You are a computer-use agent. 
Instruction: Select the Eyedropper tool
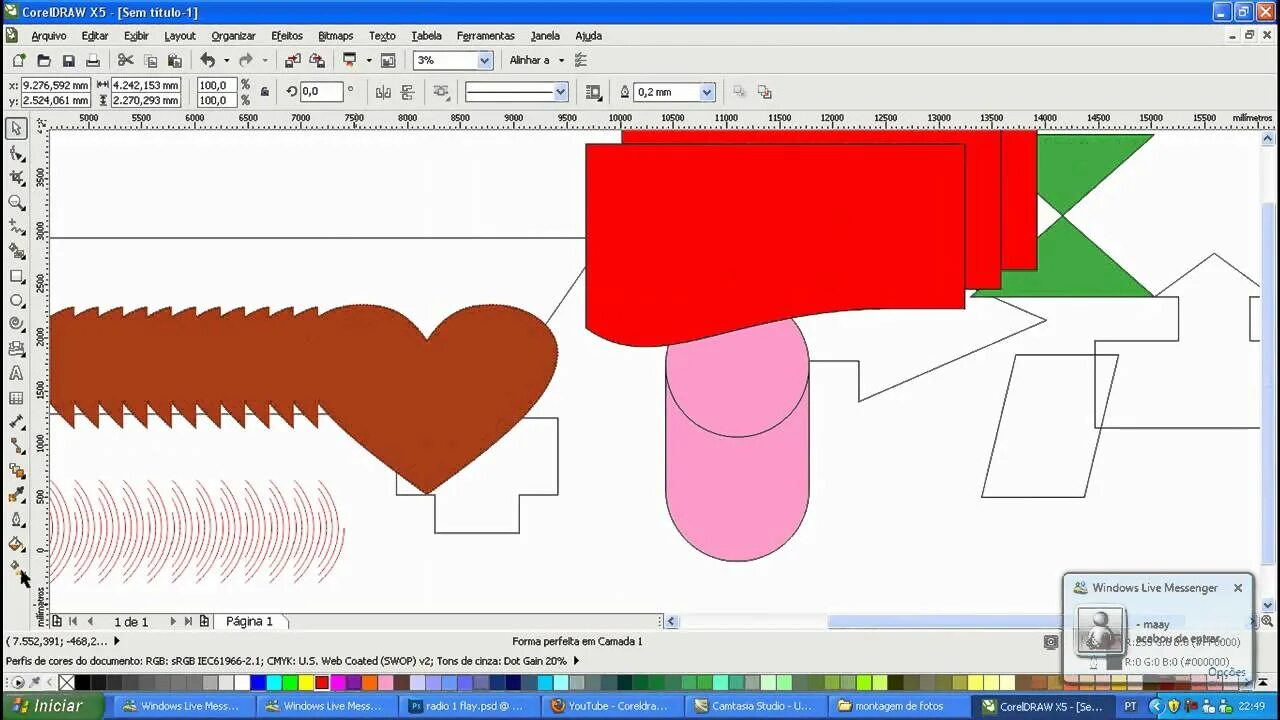click(16, 496)
